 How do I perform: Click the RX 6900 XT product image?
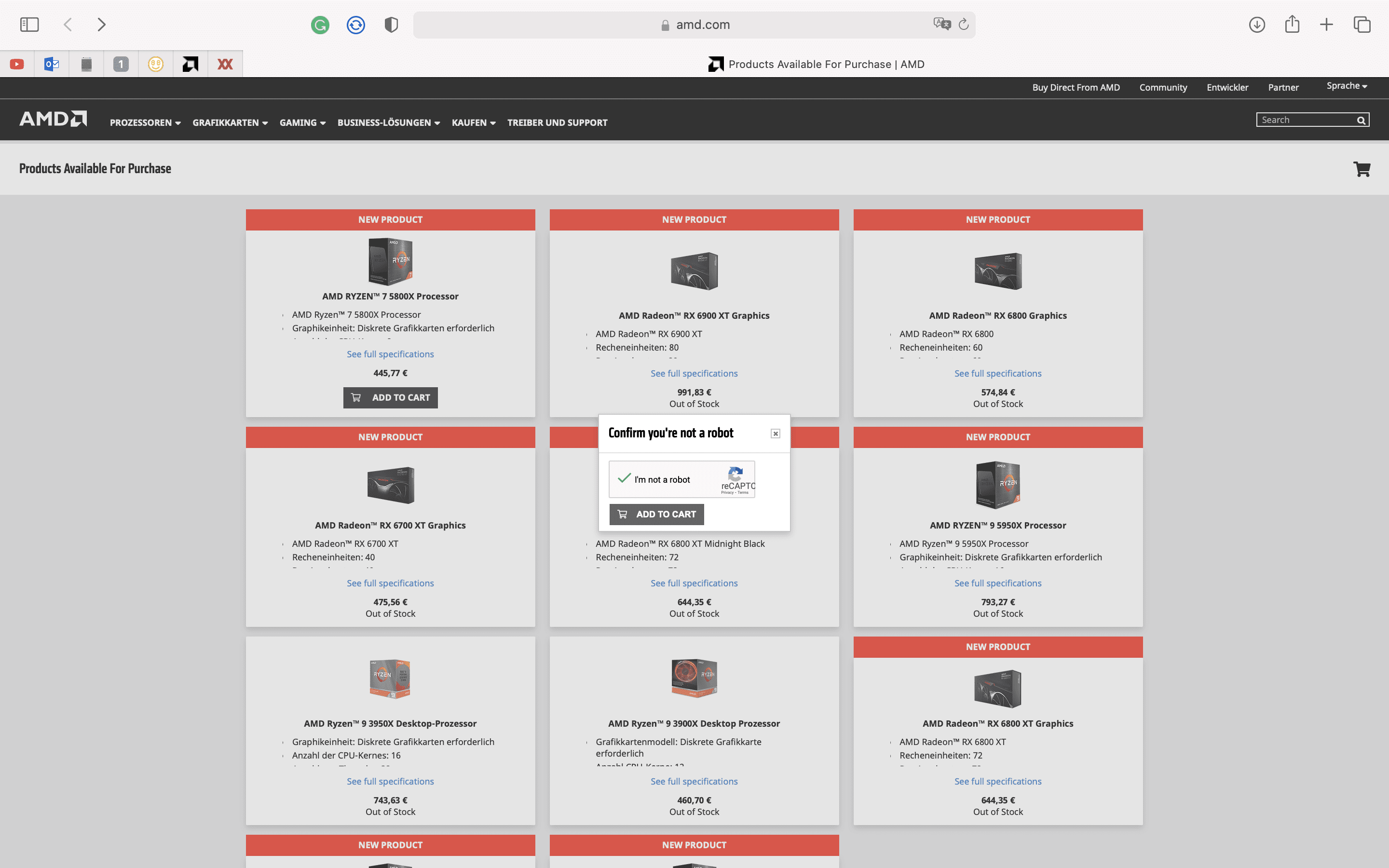point(694,271)
